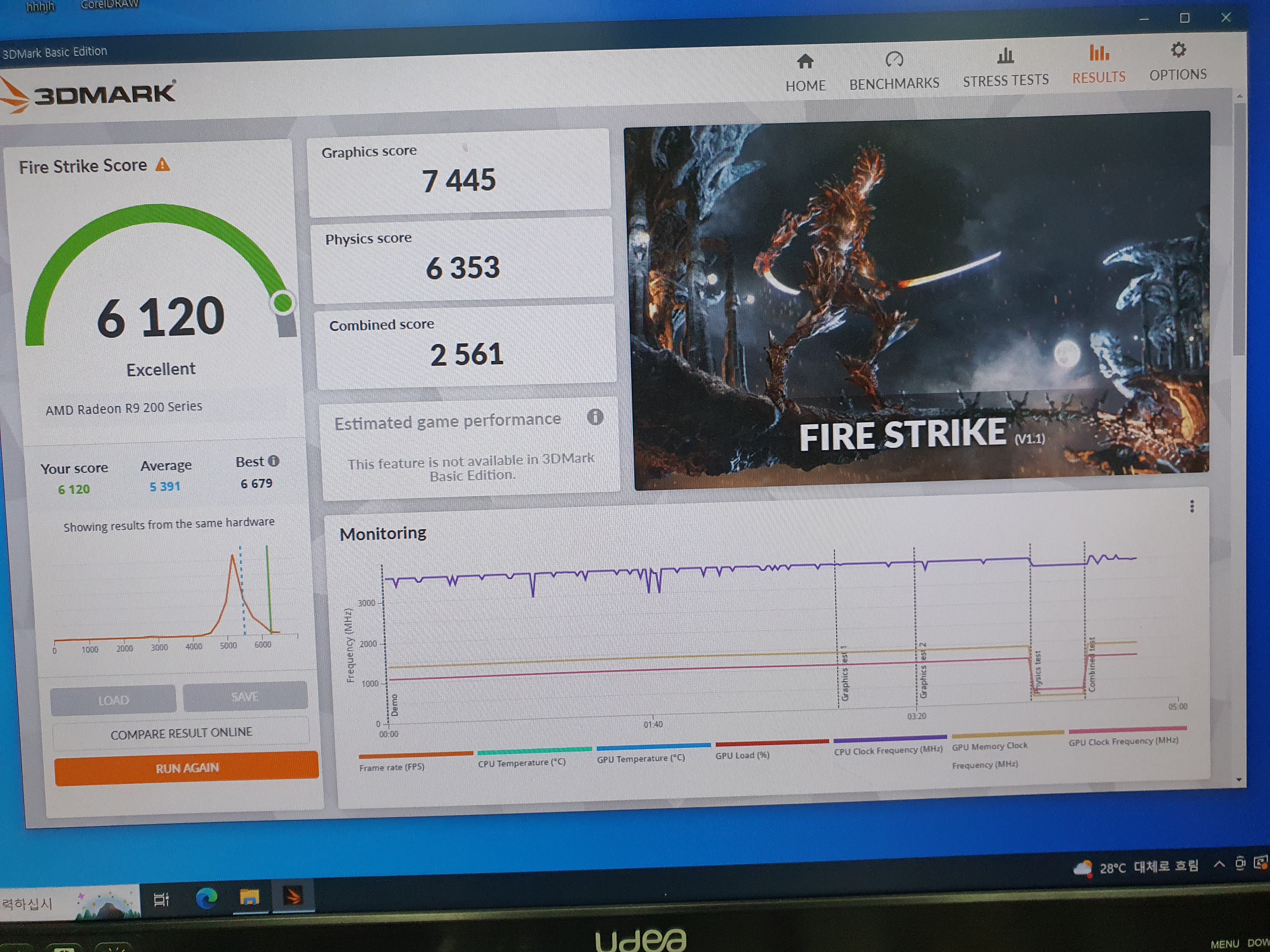1270x952 pixels.
Task: Click the LOAD button
Action: pos(113,700)
